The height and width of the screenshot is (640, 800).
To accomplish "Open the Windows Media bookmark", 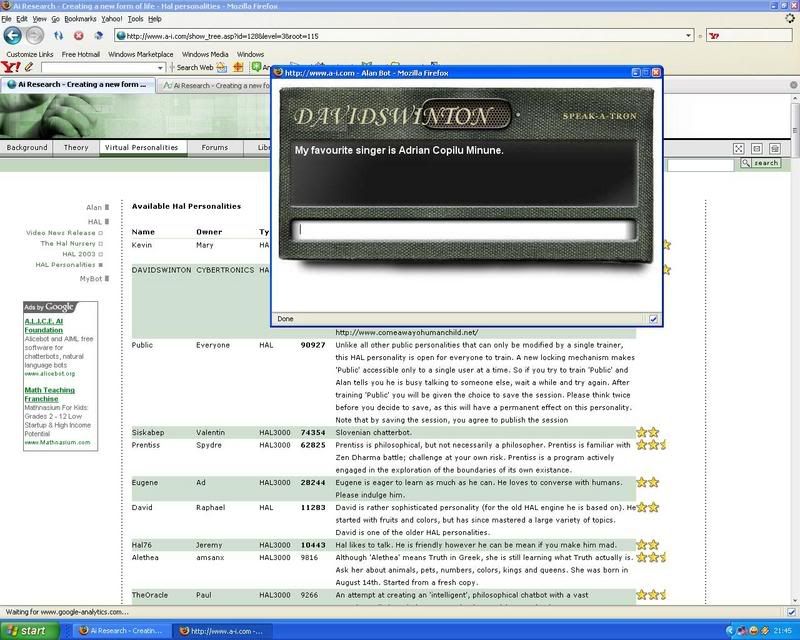I will [x=205, y=54].
